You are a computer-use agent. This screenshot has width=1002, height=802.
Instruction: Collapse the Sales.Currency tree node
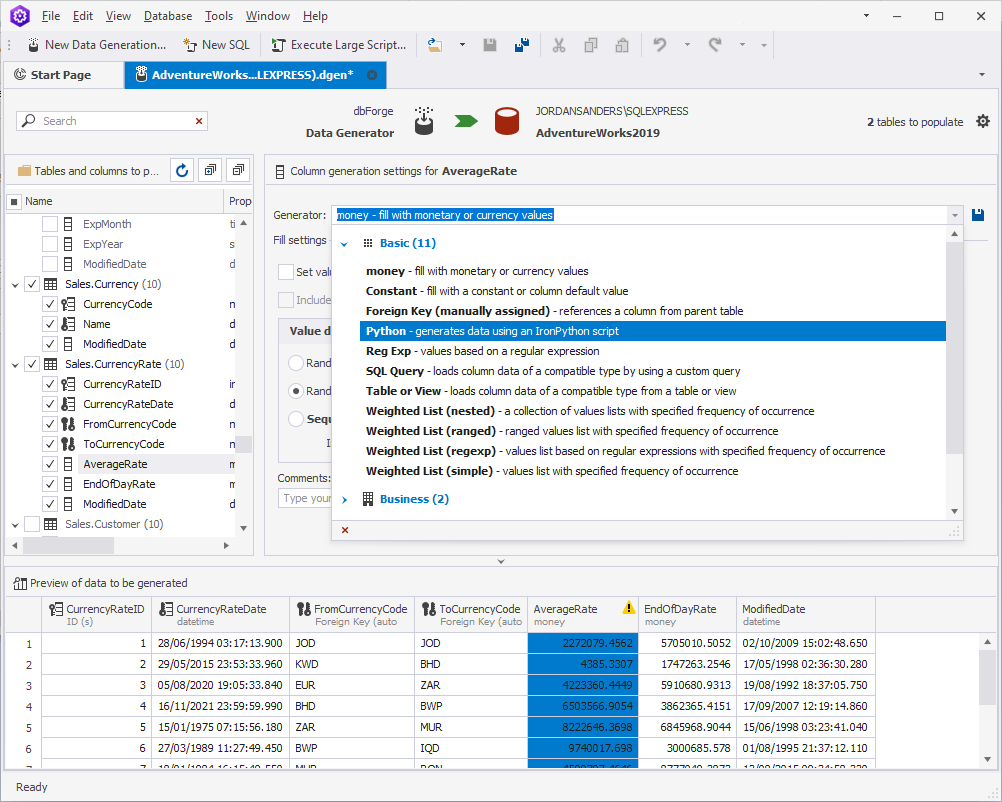click(x=15, y=284)
